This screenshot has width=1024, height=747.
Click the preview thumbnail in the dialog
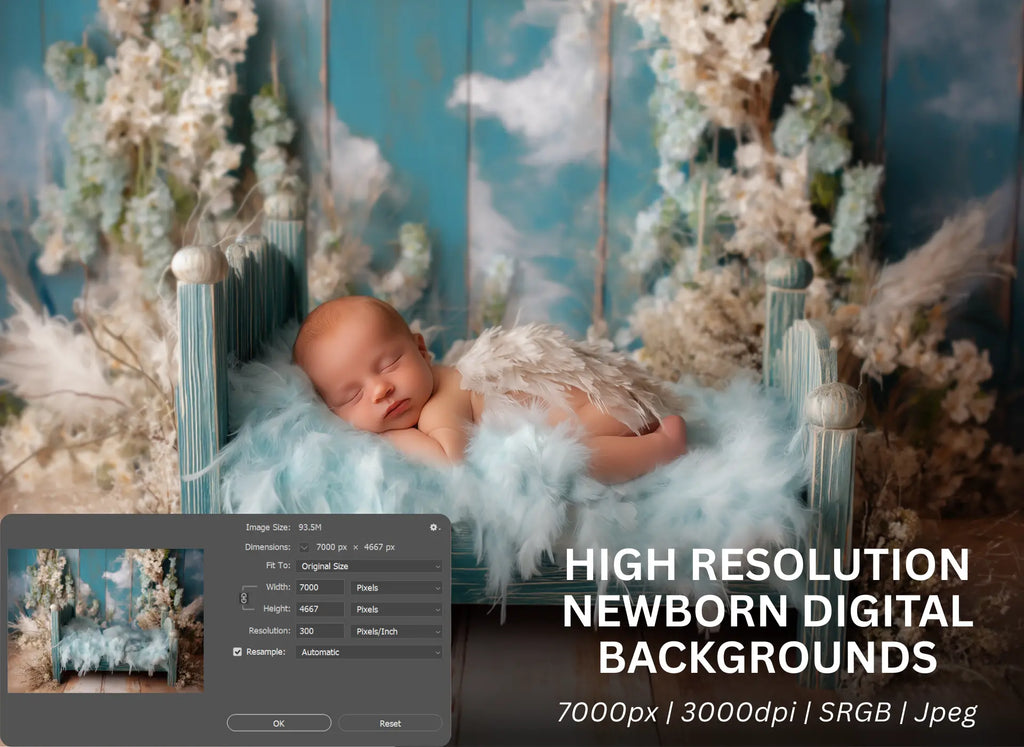(x=106, y=620)
